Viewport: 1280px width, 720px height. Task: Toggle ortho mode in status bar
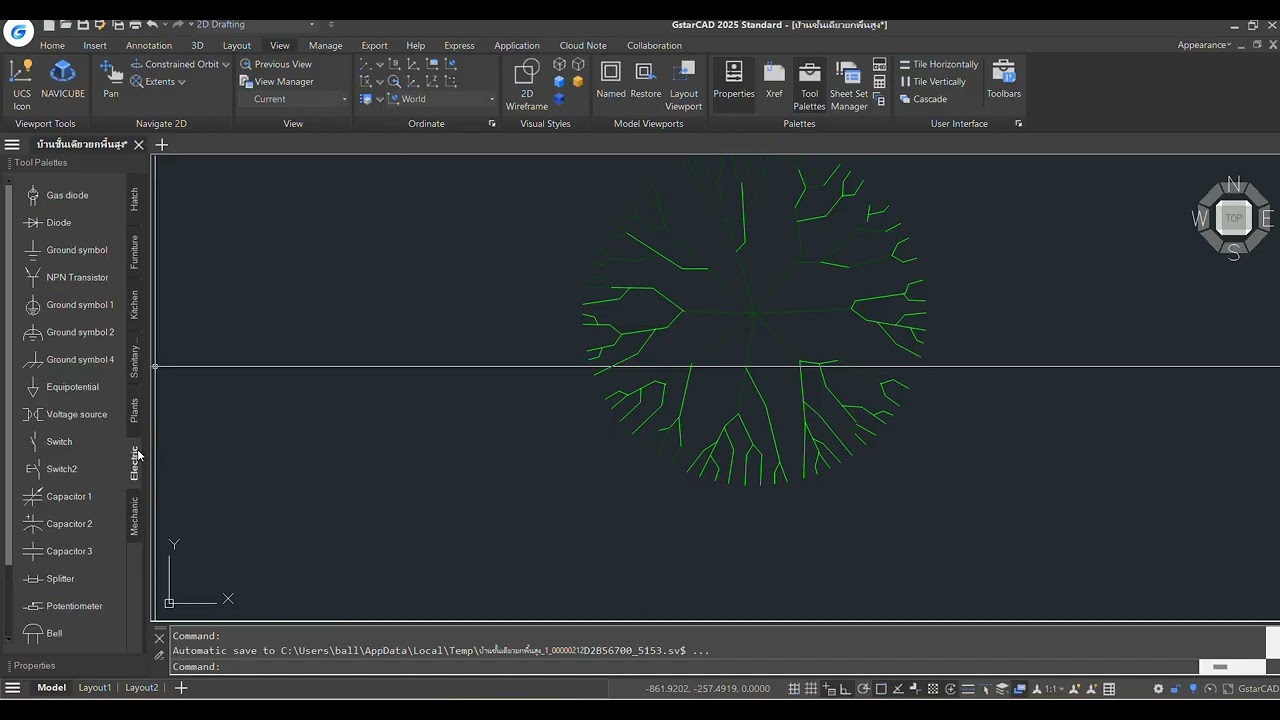point(846,689)
